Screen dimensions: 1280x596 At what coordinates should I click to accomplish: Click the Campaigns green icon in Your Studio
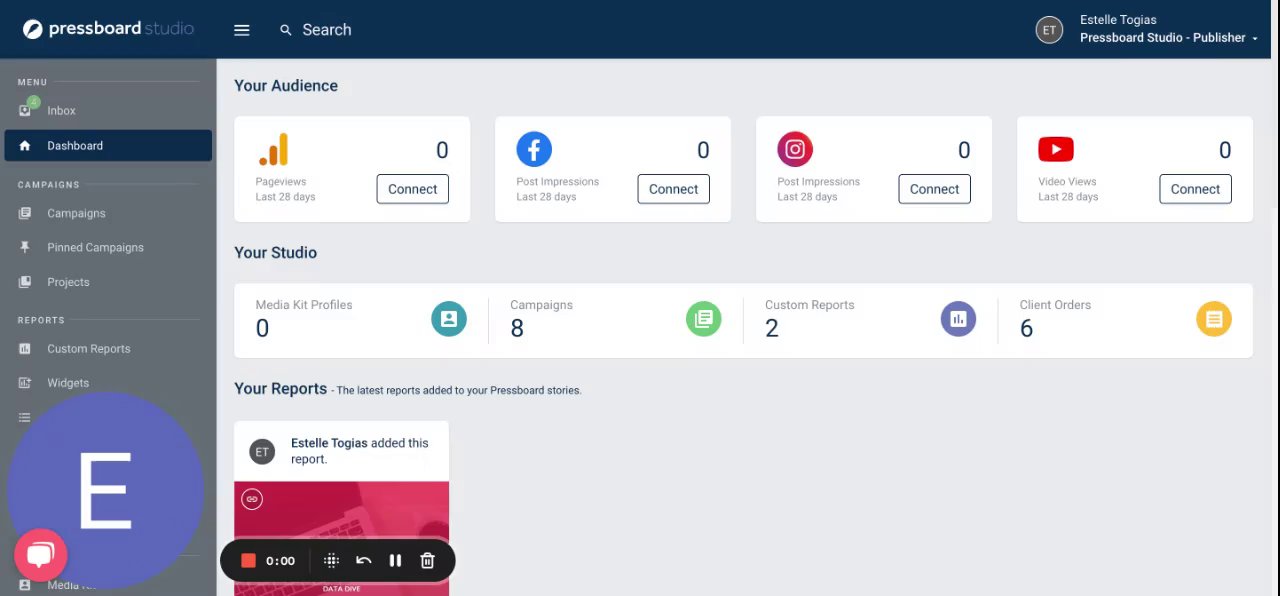[704, 319]
